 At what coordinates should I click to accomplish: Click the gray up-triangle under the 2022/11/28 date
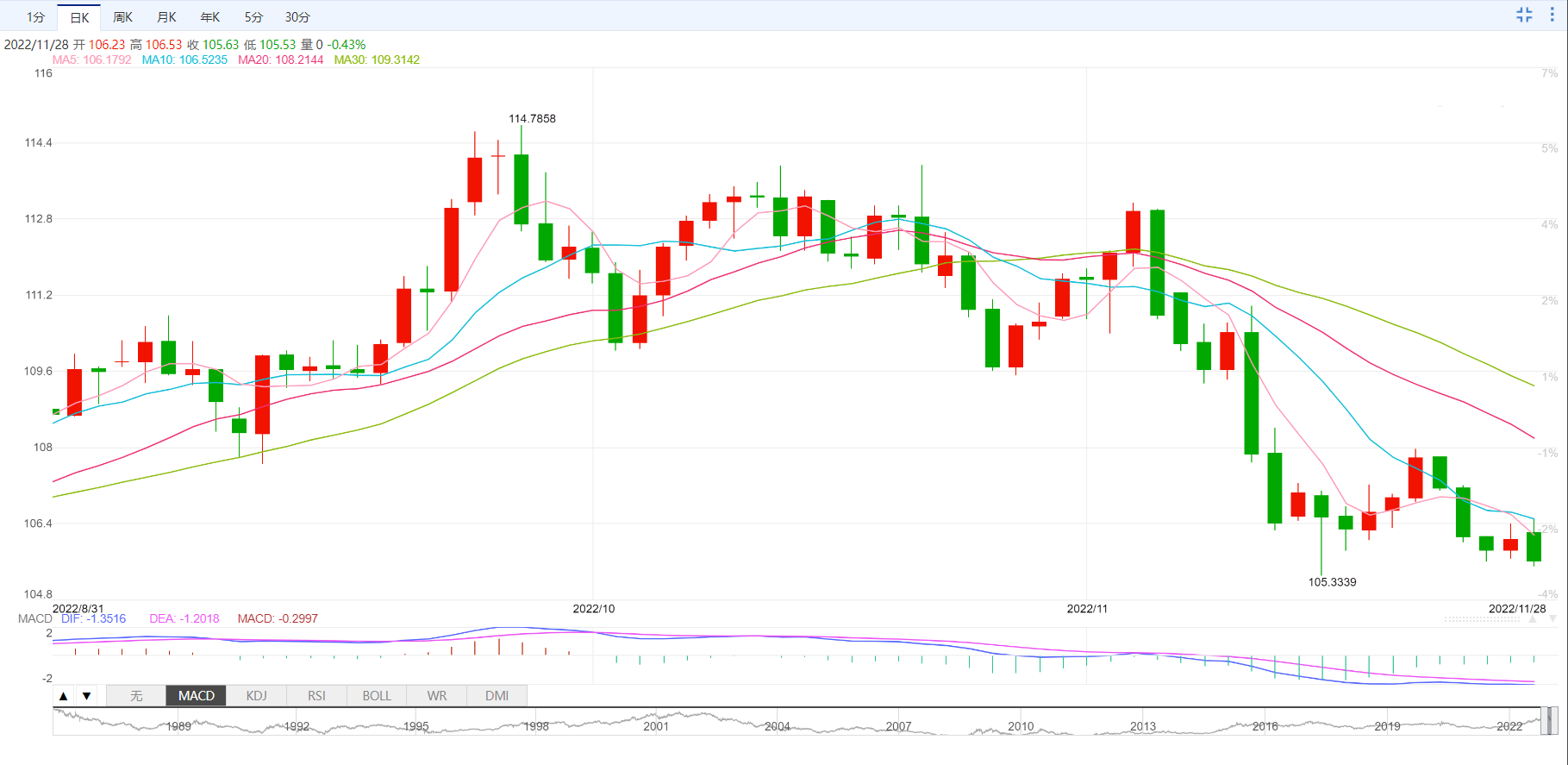1533,619
